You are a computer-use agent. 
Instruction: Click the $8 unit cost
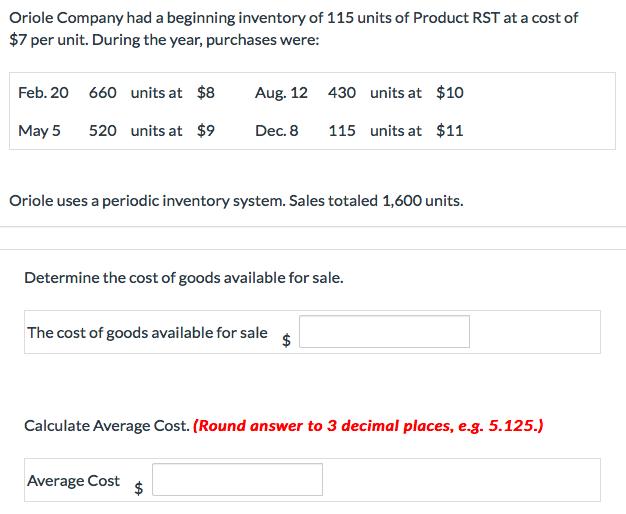click(x=205, y=93)
